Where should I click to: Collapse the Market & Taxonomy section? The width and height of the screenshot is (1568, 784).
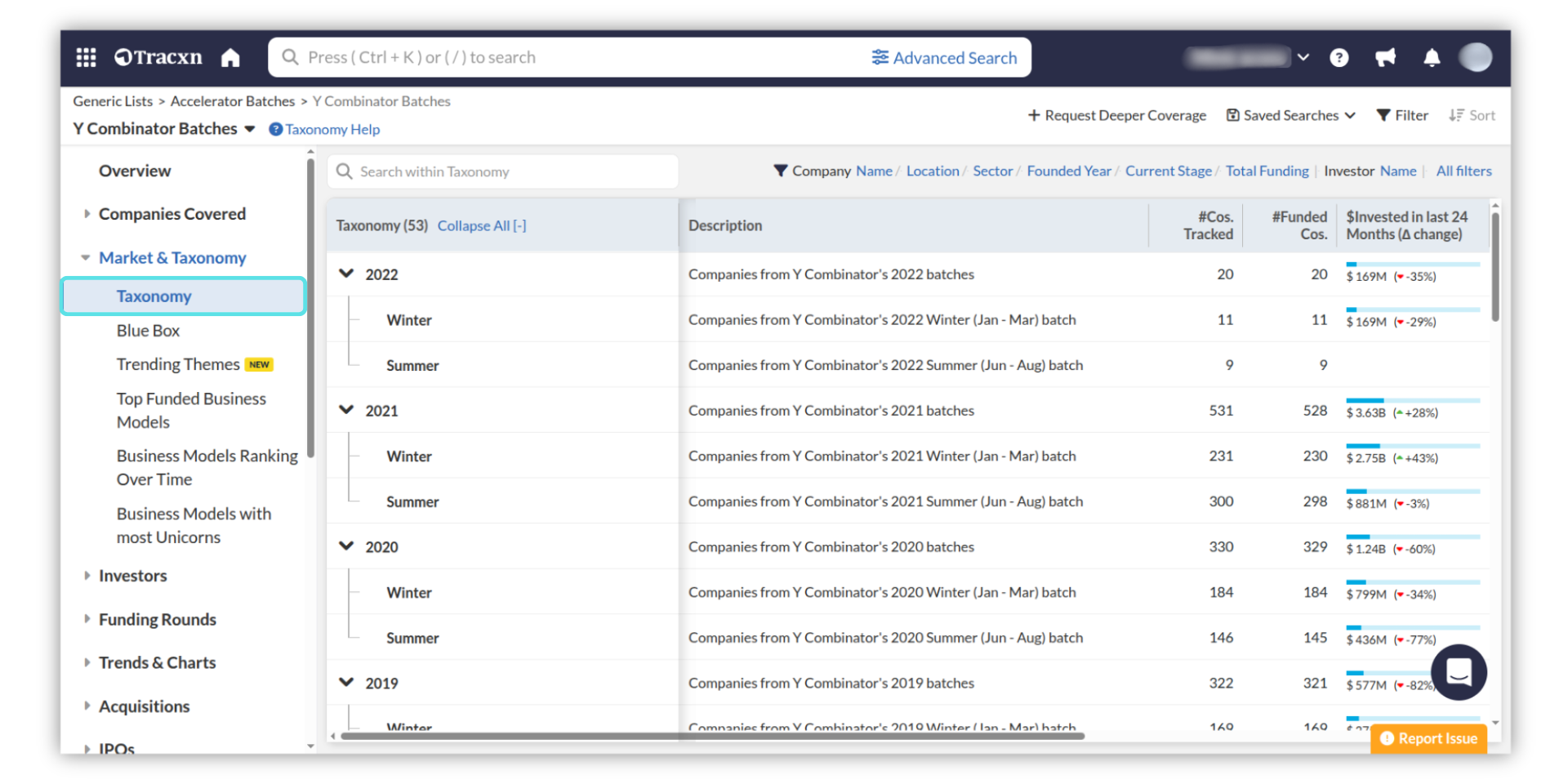(x=86, y=258)
